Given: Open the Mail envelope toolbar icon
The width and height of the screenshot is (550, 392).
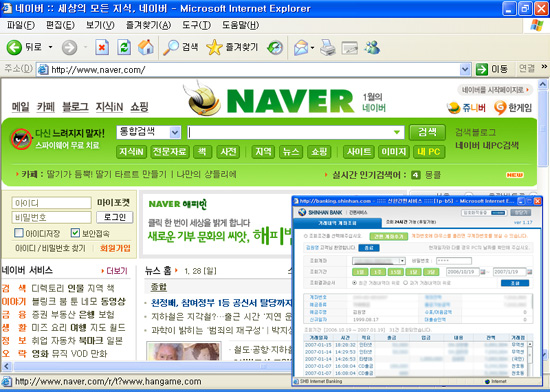Looking at the screenshot, I should (x=301, y=47).
